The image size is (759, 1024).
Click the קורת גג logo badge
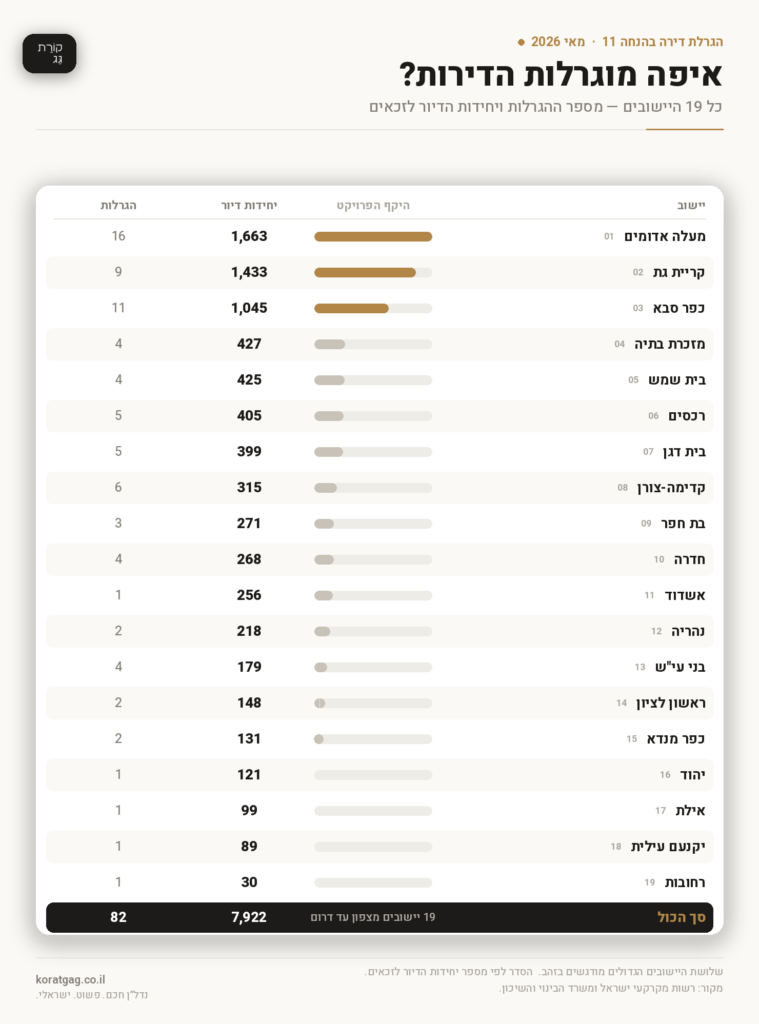(50, 54)
